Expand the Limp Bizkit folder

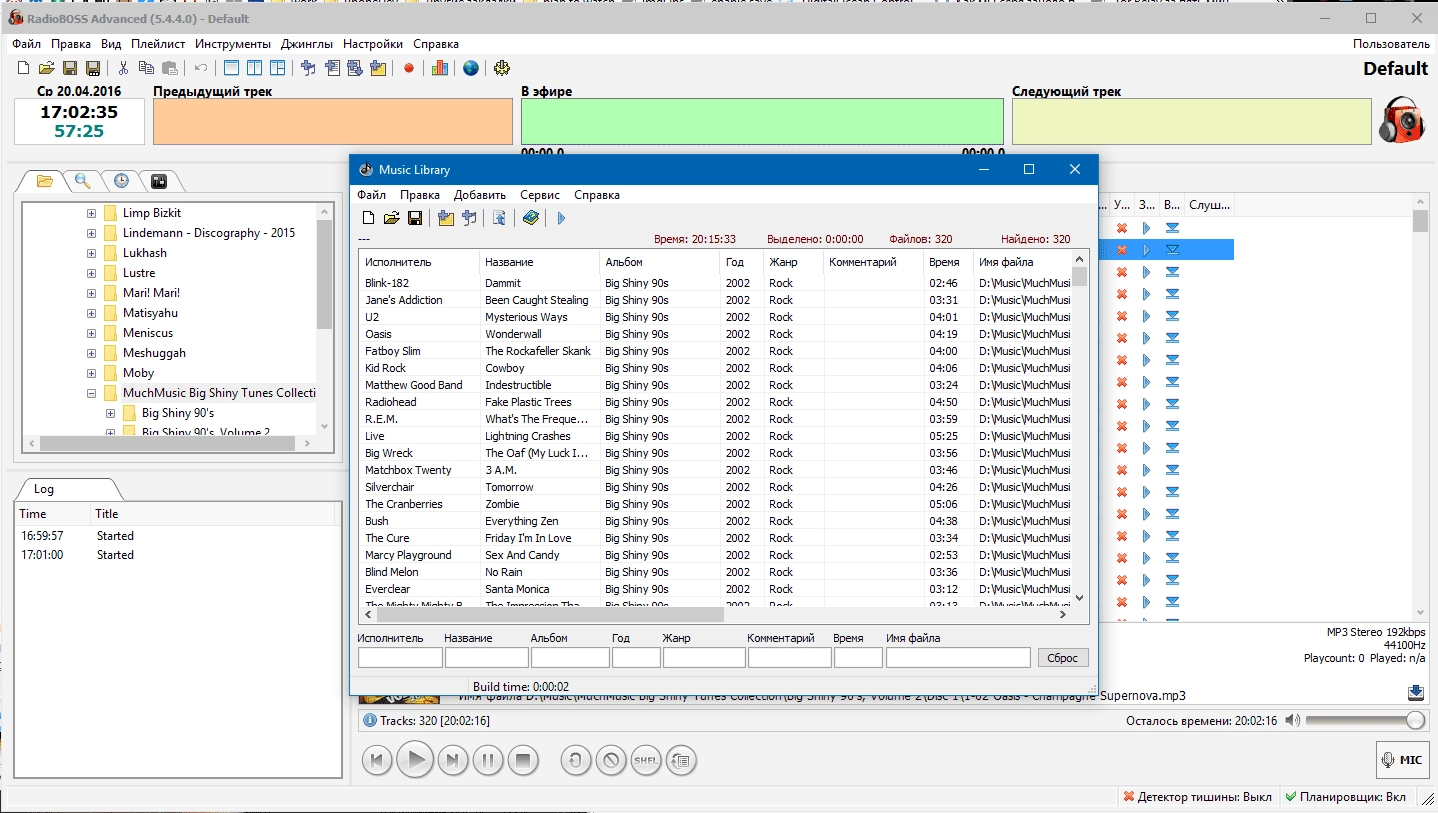[x=91, y=213]
